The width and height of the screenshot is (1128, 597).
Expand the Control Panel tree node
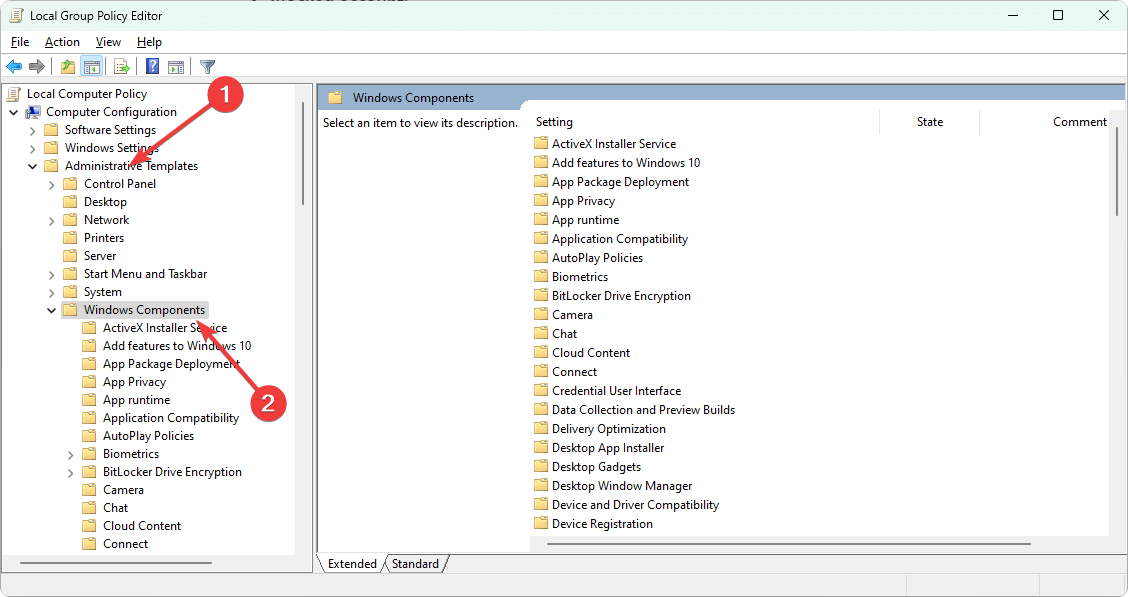coord(51,184)
